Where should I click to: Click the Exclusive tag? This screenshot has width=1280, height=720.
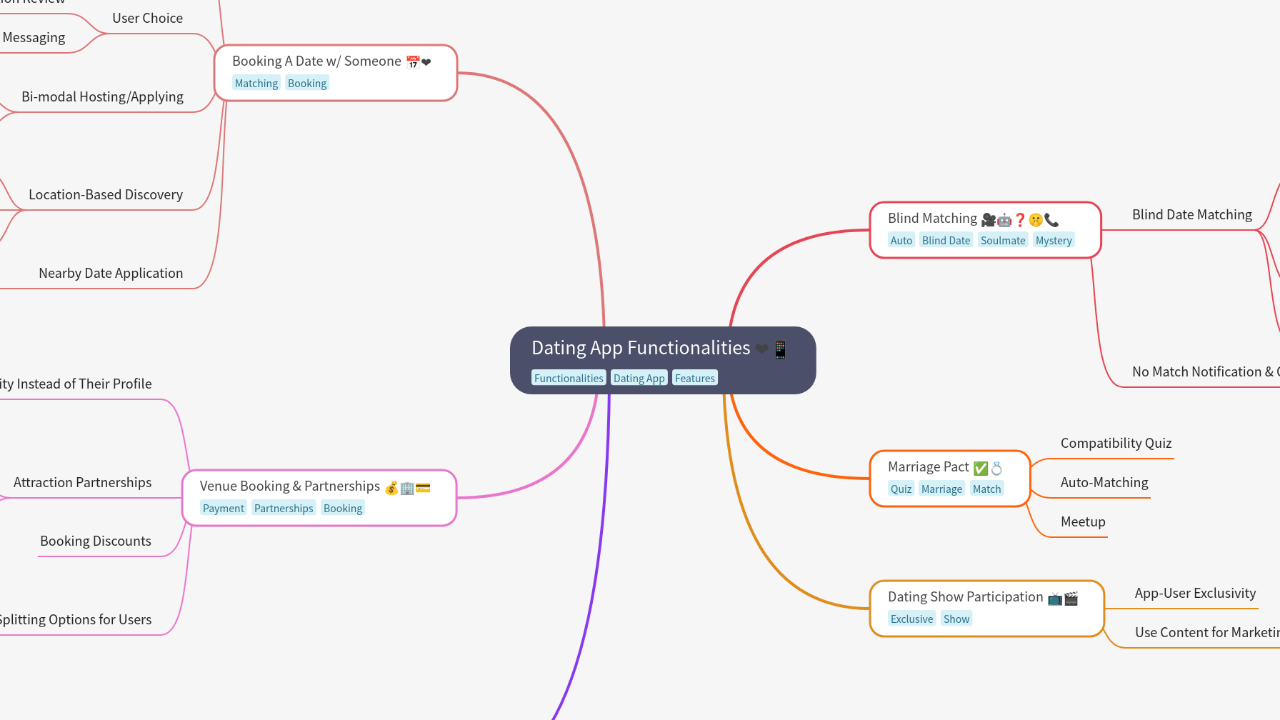912,619
